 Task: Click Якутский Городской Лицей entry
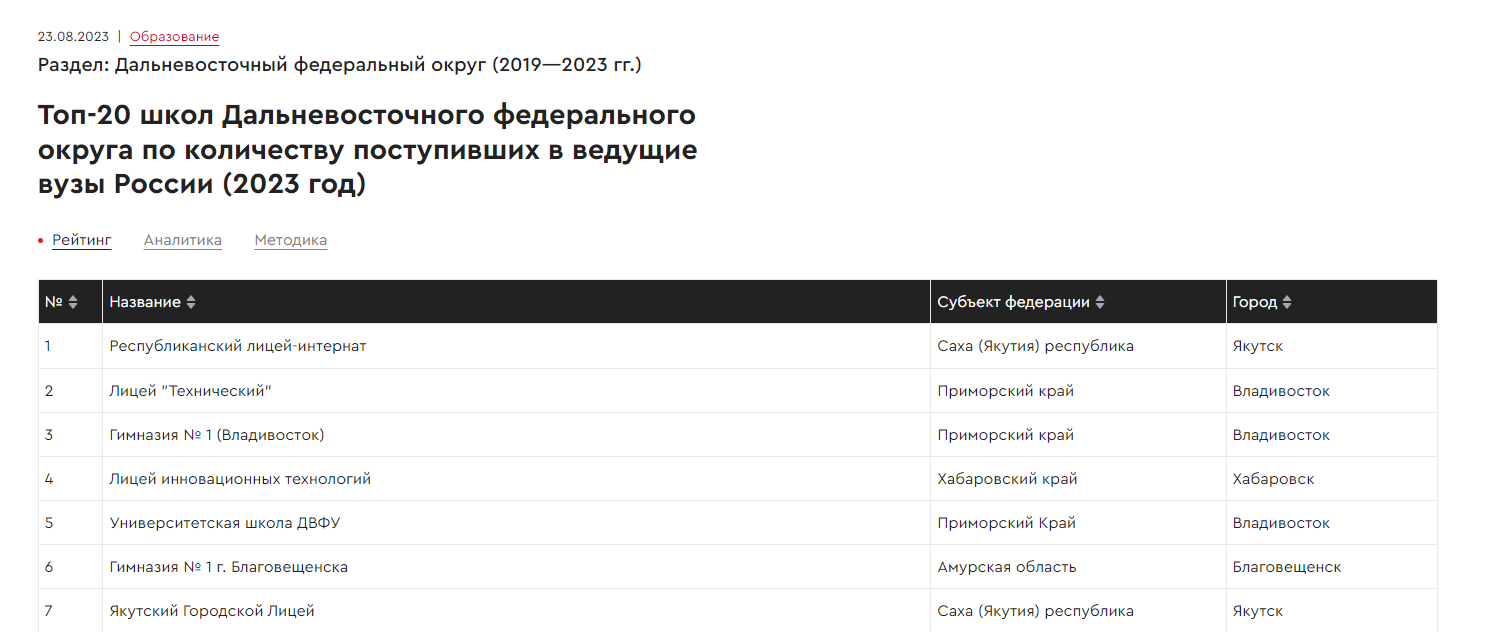(x=212, y=611)
